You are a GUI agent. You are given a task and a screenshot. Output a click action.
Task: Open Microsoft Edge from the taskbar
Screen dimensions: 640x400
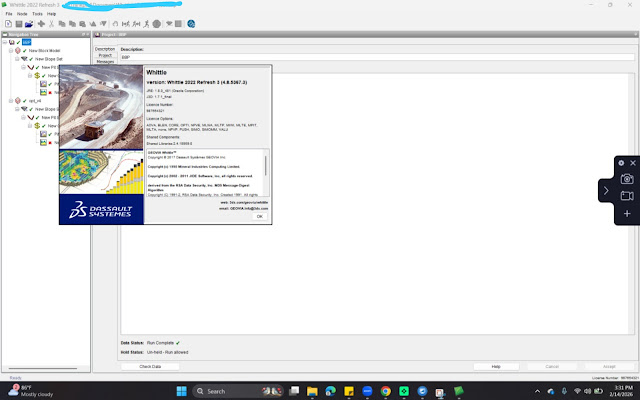(x=330, y=391)
